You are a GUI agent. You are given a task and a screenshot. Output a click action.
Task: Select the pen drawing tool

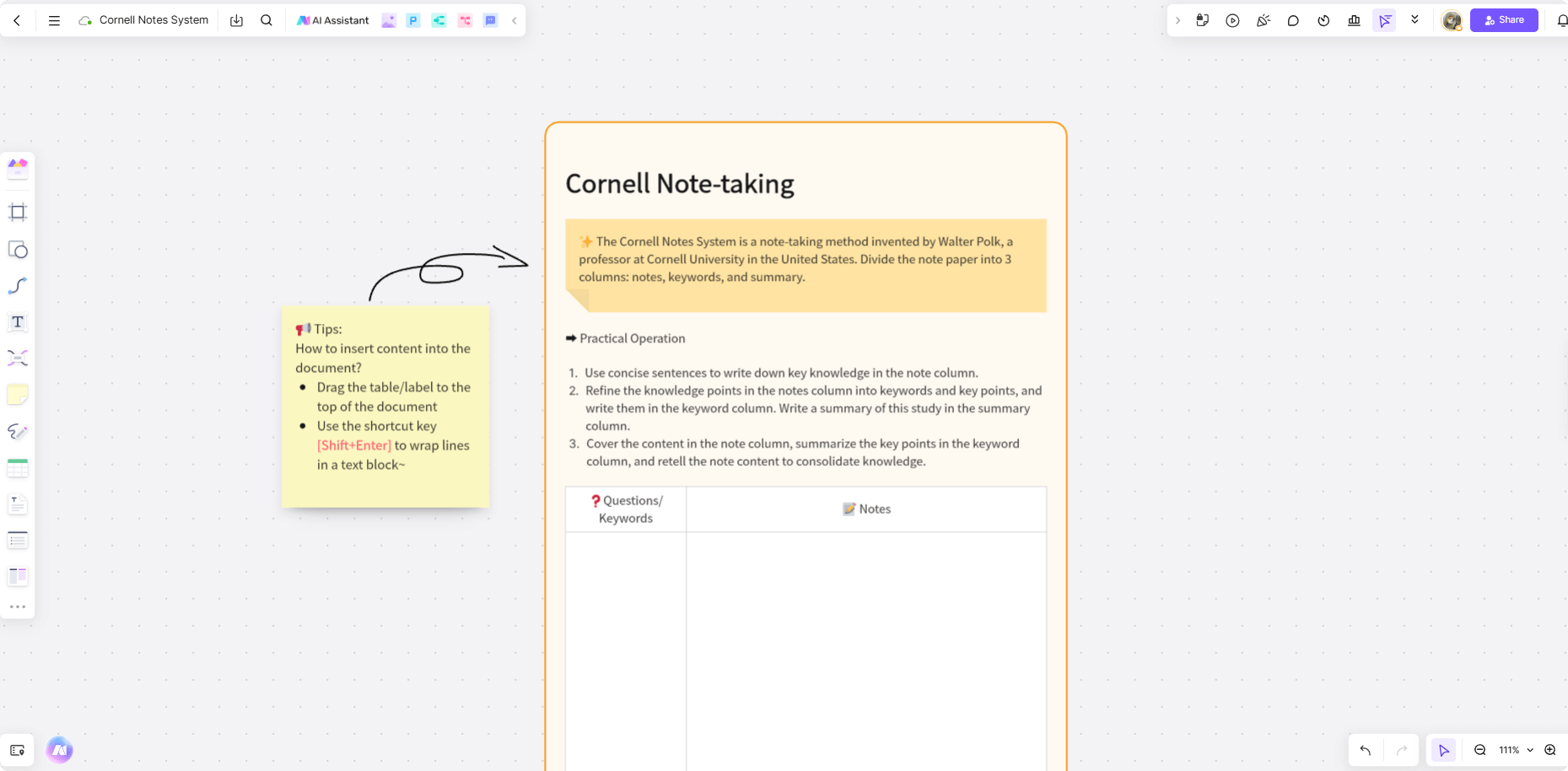point(18,431)
